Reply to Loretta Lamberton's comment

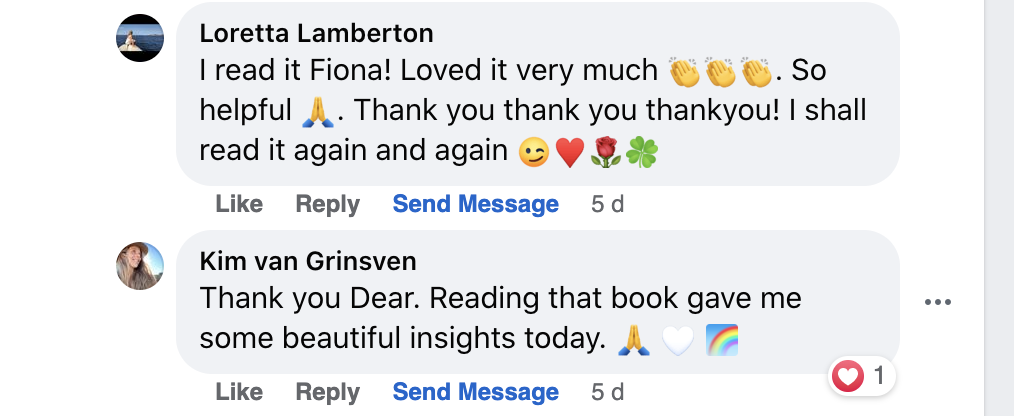coord(327,204)
